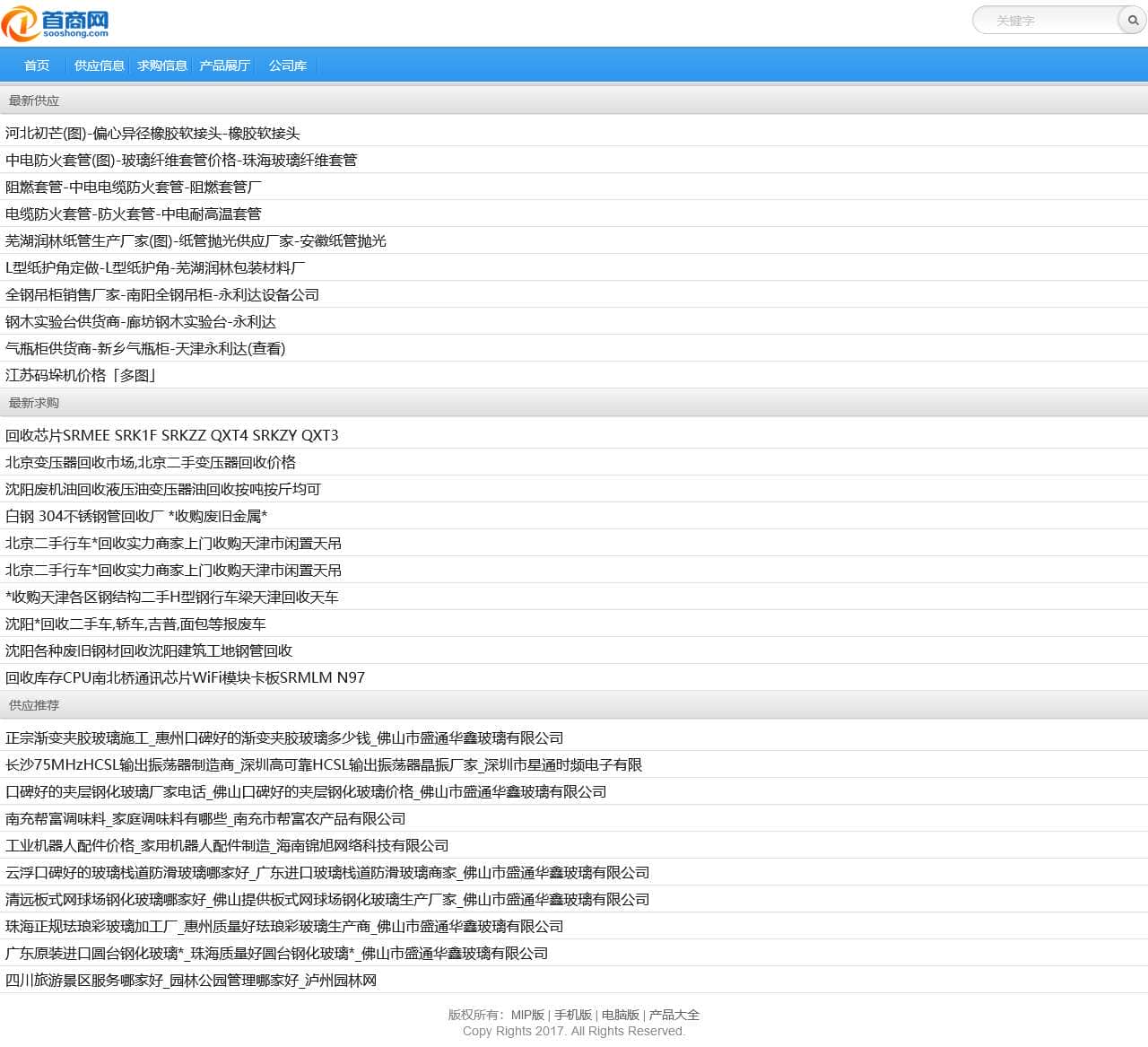Open 中电防火套管 玻璃纤维套管价格 listing
The height and width of the screenshot is (1047, 1148).
click(x=181, y=160)
